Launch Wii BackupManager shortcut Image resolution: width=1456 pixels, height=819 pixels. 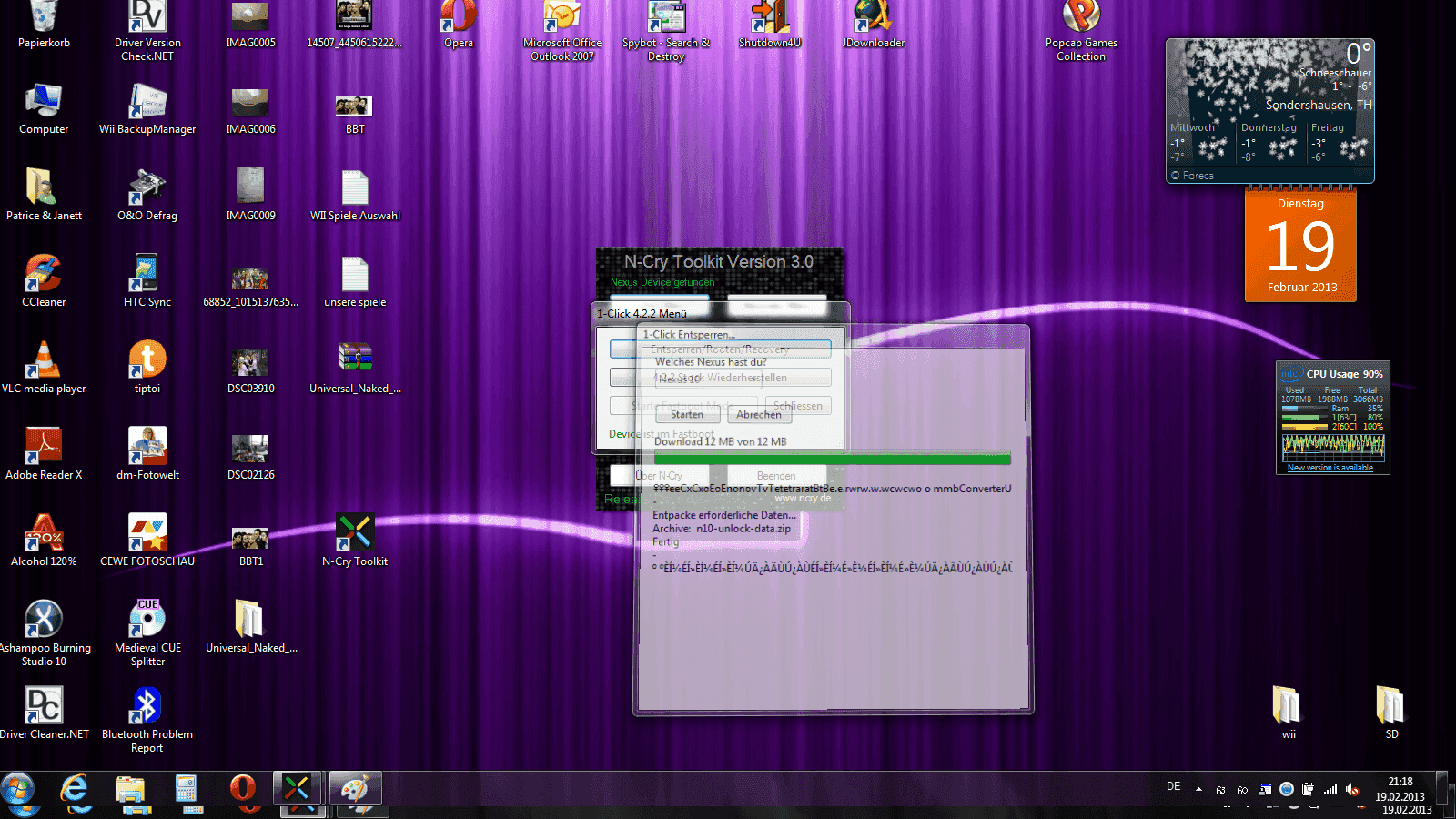tap(147, 100)
